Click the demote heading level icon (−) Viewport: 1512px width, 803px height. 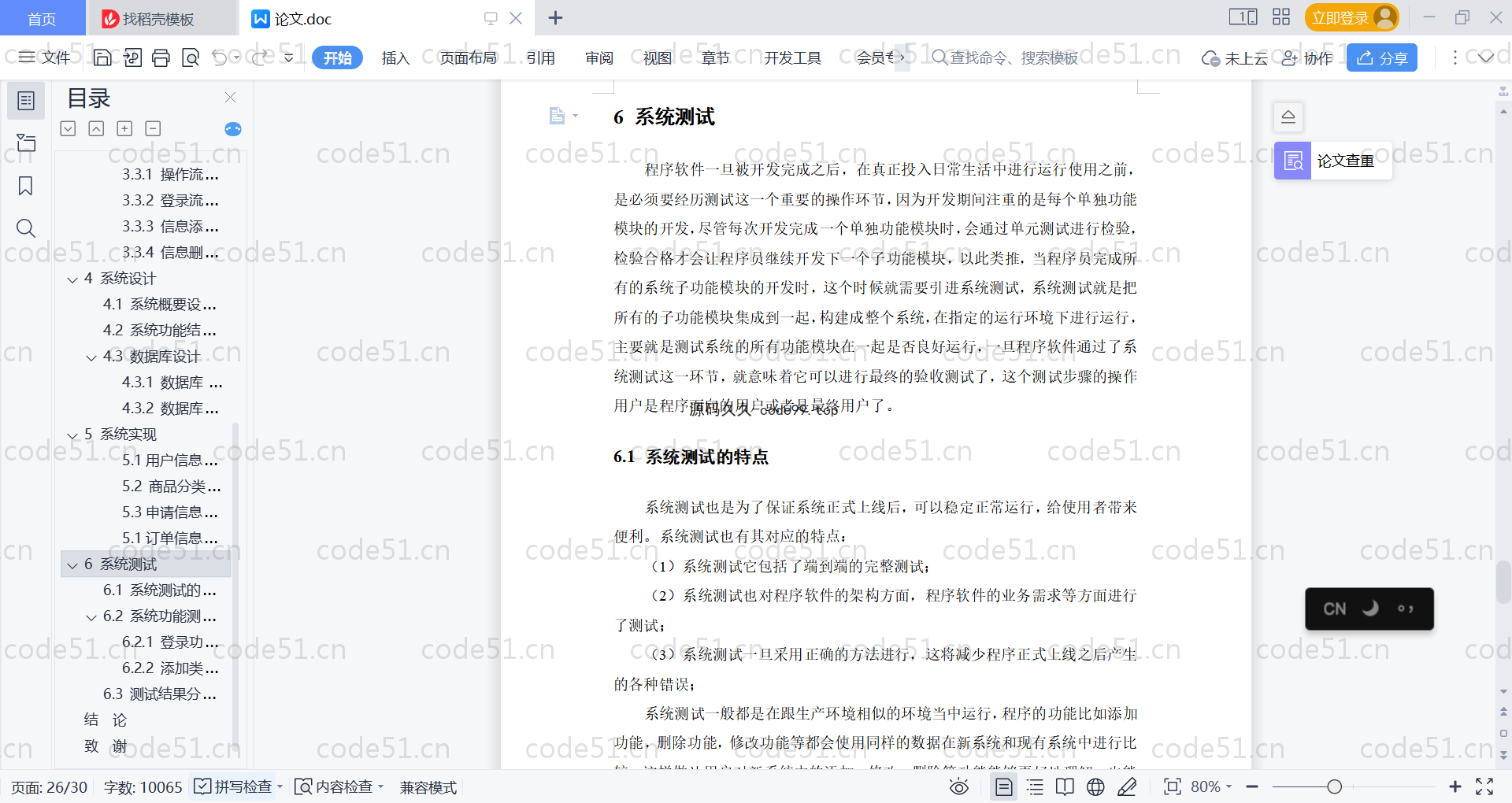click(x=154, y=128)
